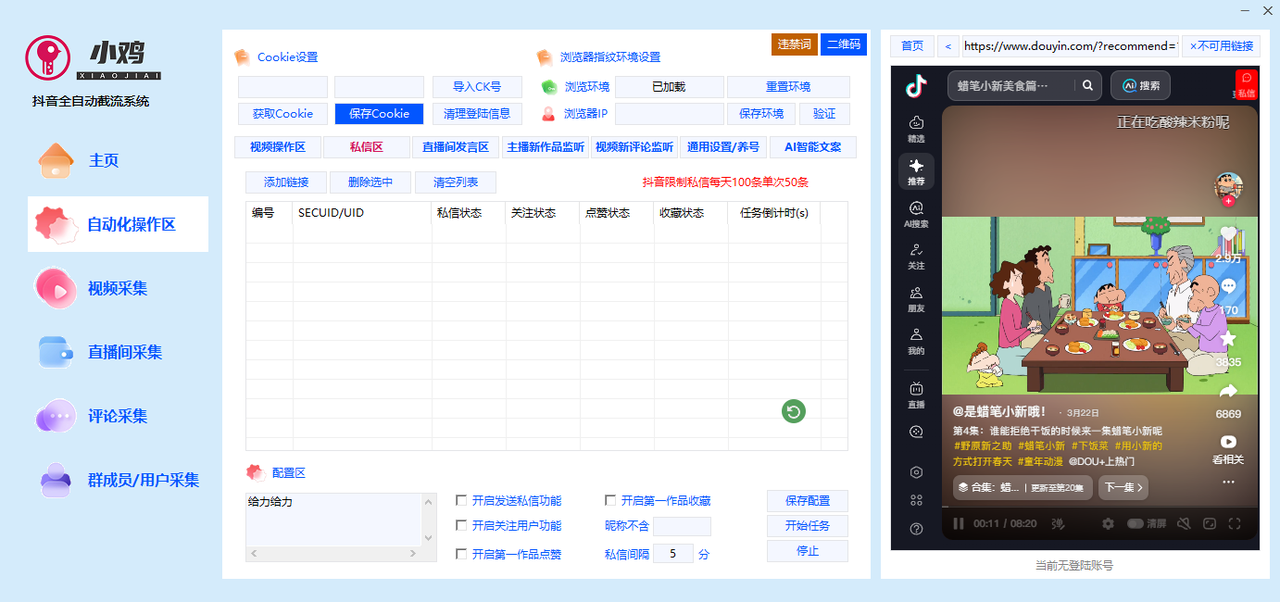Click the magnifier search icon in Douyin
This screenshot has height=602, width=1280.
point(1087,86)
